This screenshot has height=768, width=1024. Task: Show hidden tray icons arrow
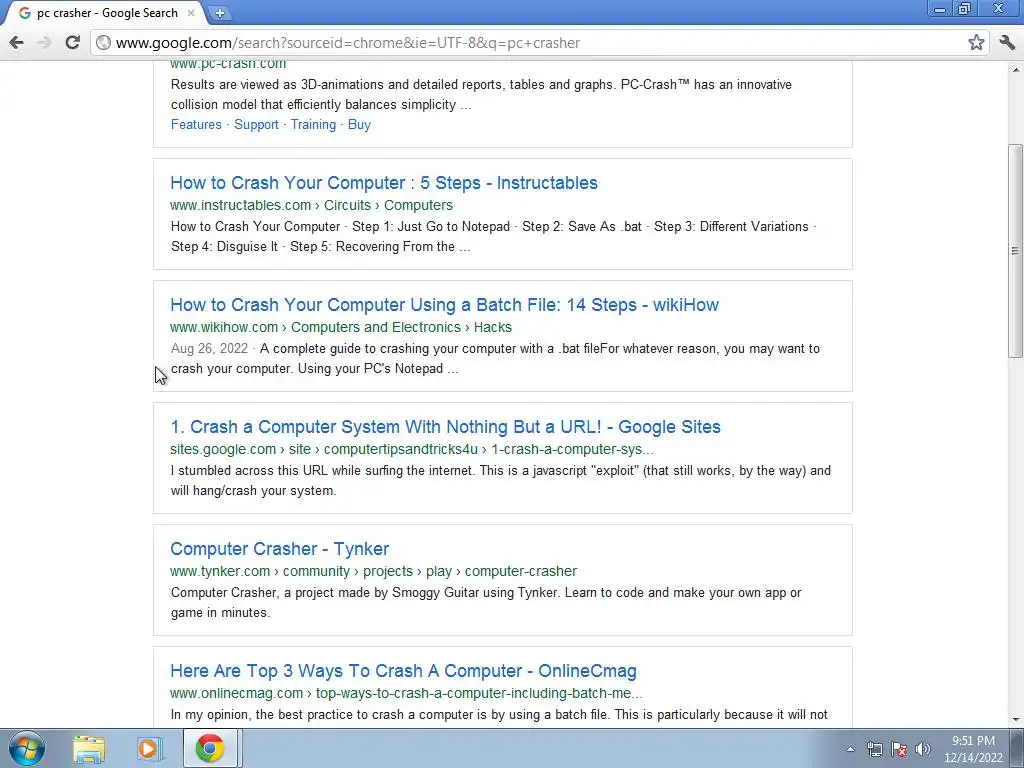[x=850, y=749]
